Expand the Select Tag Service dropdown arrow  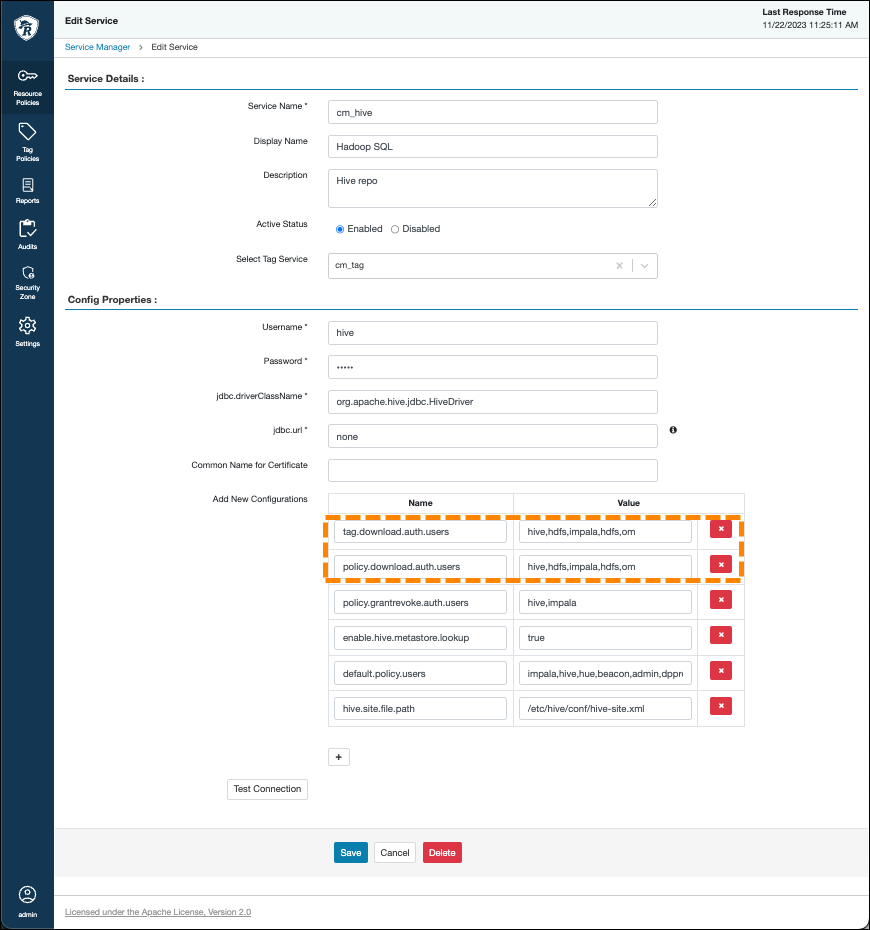pos(645,266)
